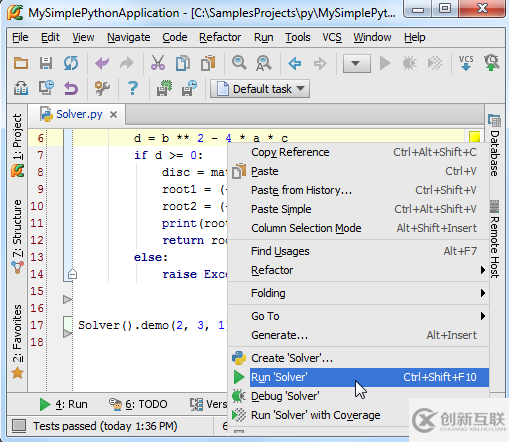This screenshot has width=509, height=442.
Task: Open the File menu
Action: pos(20,37)
